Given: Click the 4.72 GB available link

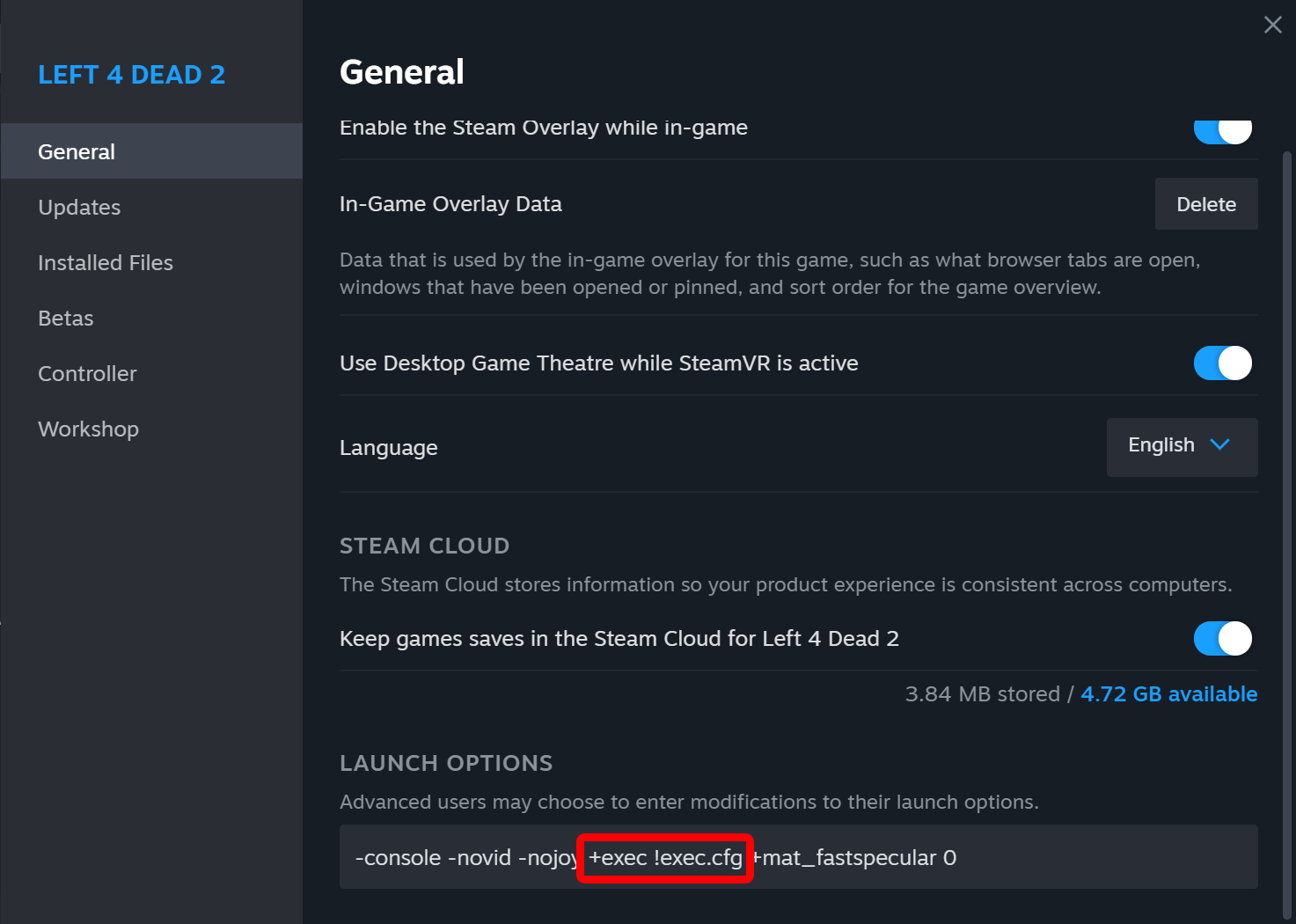Looking at the screenshot, I should pyautogui.click(x=1168, y=693).
